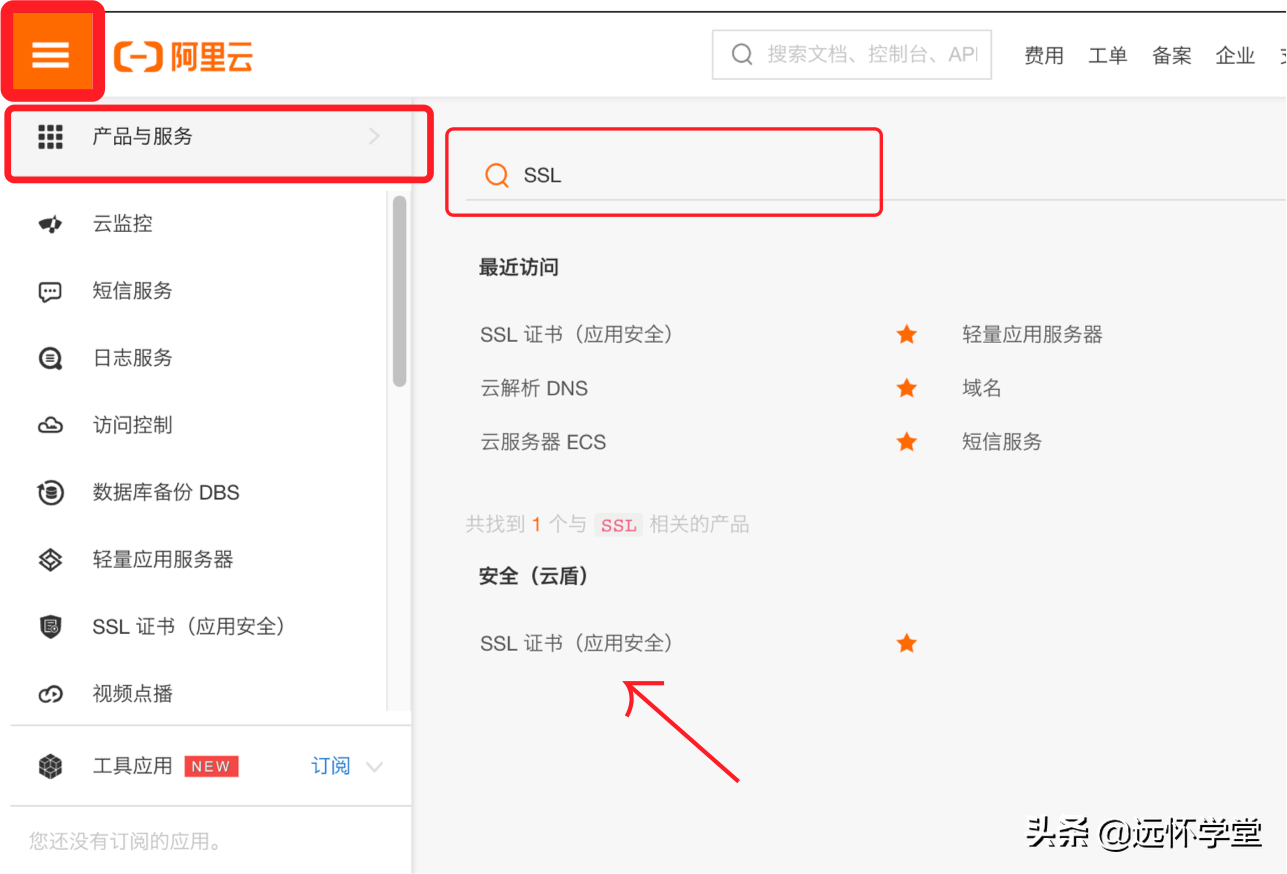
Task: Click the 短信服务 chat bubble icon in sidebar
Action: pos(50,291)
